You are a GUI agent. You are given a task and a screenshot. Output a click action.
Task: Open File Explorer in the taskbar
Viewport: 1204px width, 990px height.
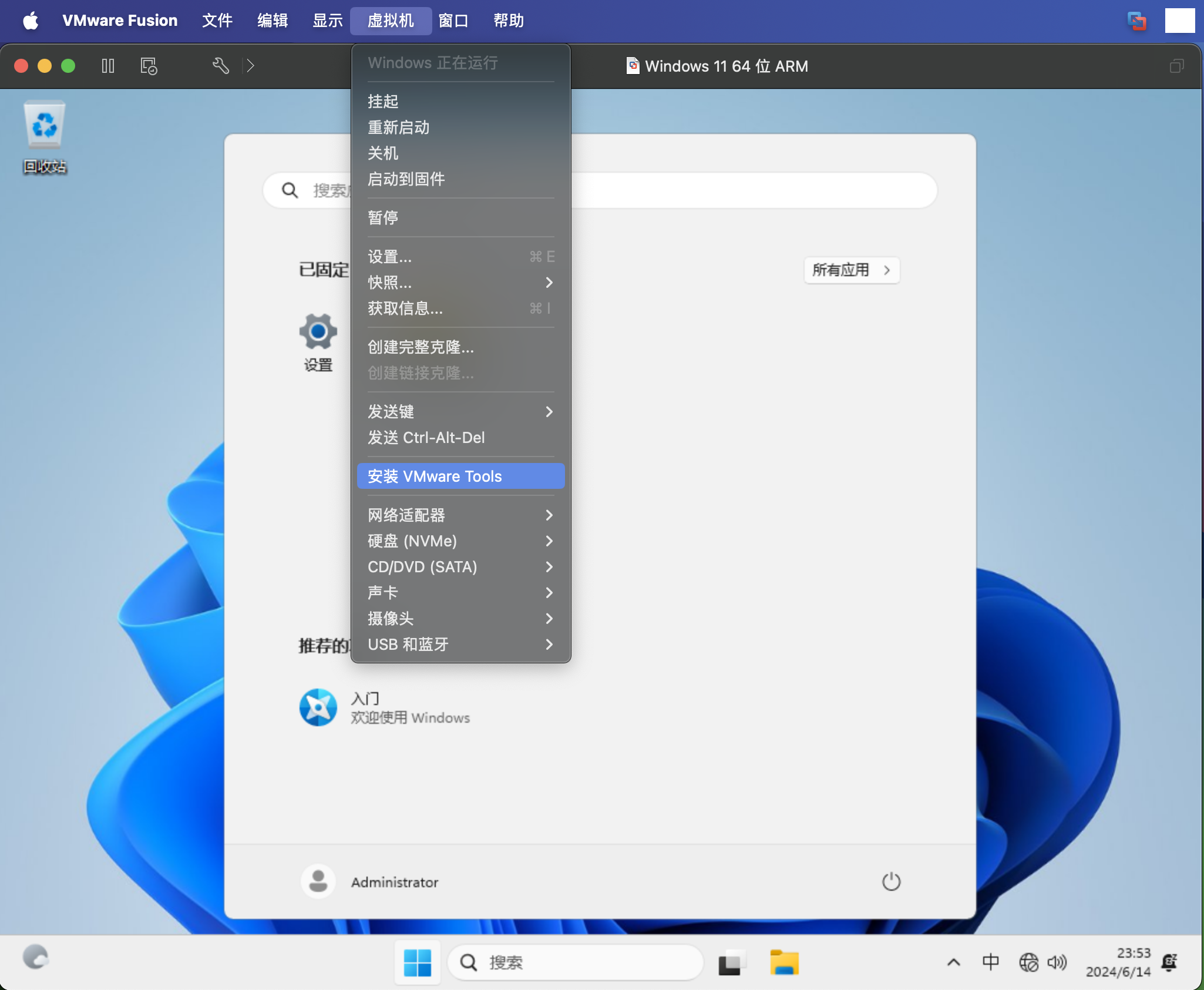[x=784, y=962]
